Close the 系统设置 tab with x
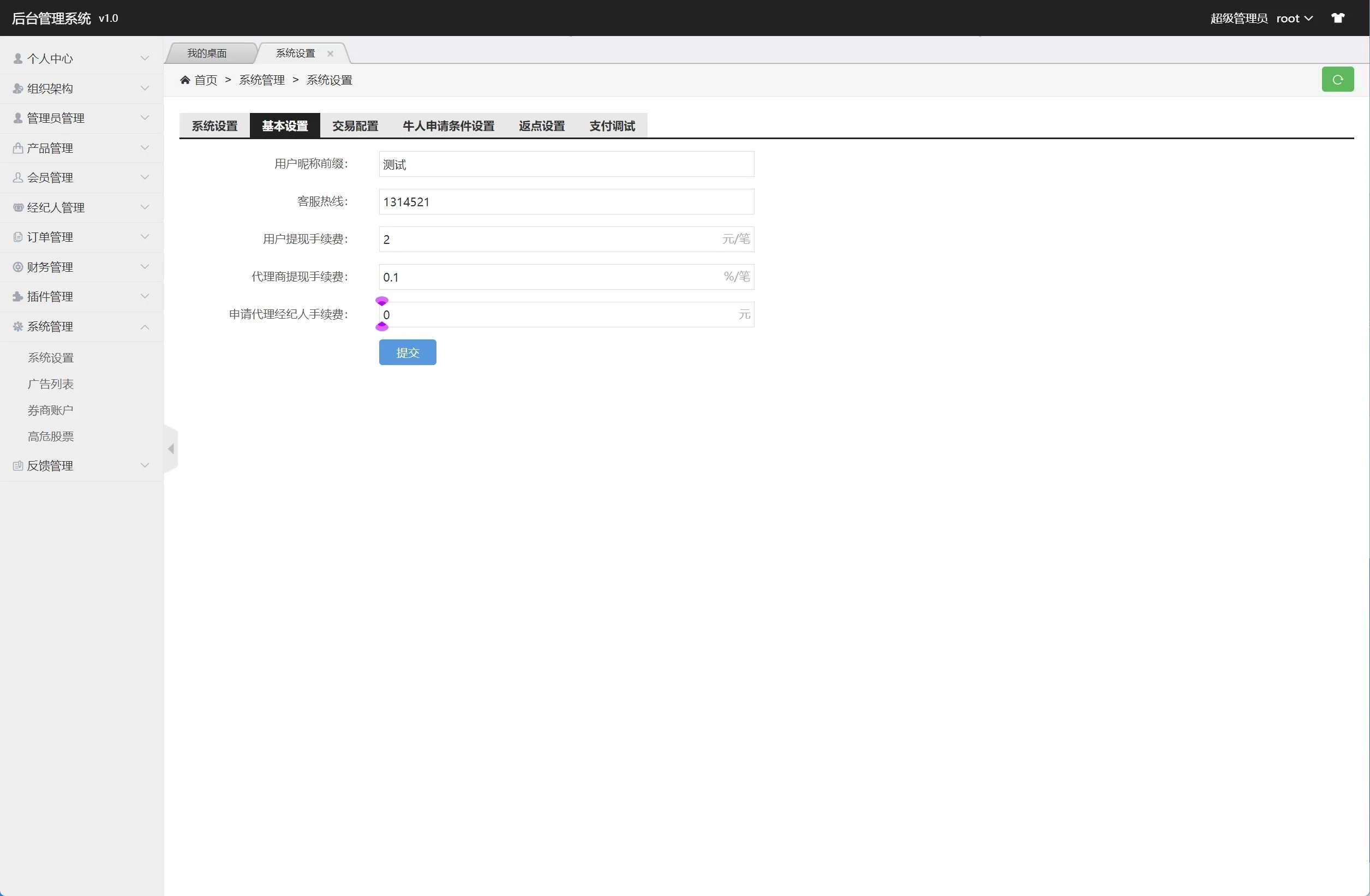The image size is (1370, 896). [x=331, y=53]
